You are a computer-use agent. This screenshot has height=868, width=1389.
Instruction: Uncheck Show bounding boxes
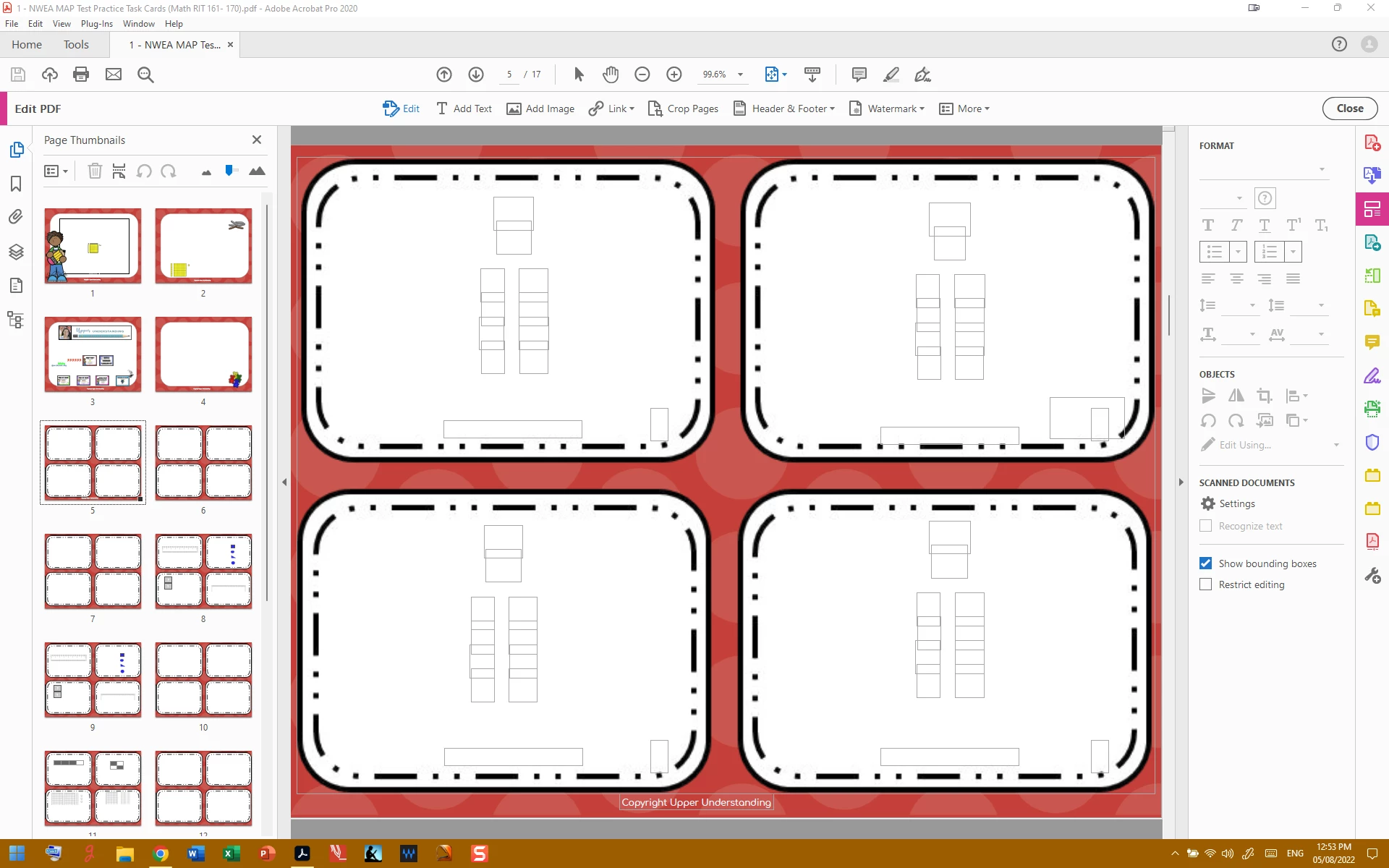1205,563
